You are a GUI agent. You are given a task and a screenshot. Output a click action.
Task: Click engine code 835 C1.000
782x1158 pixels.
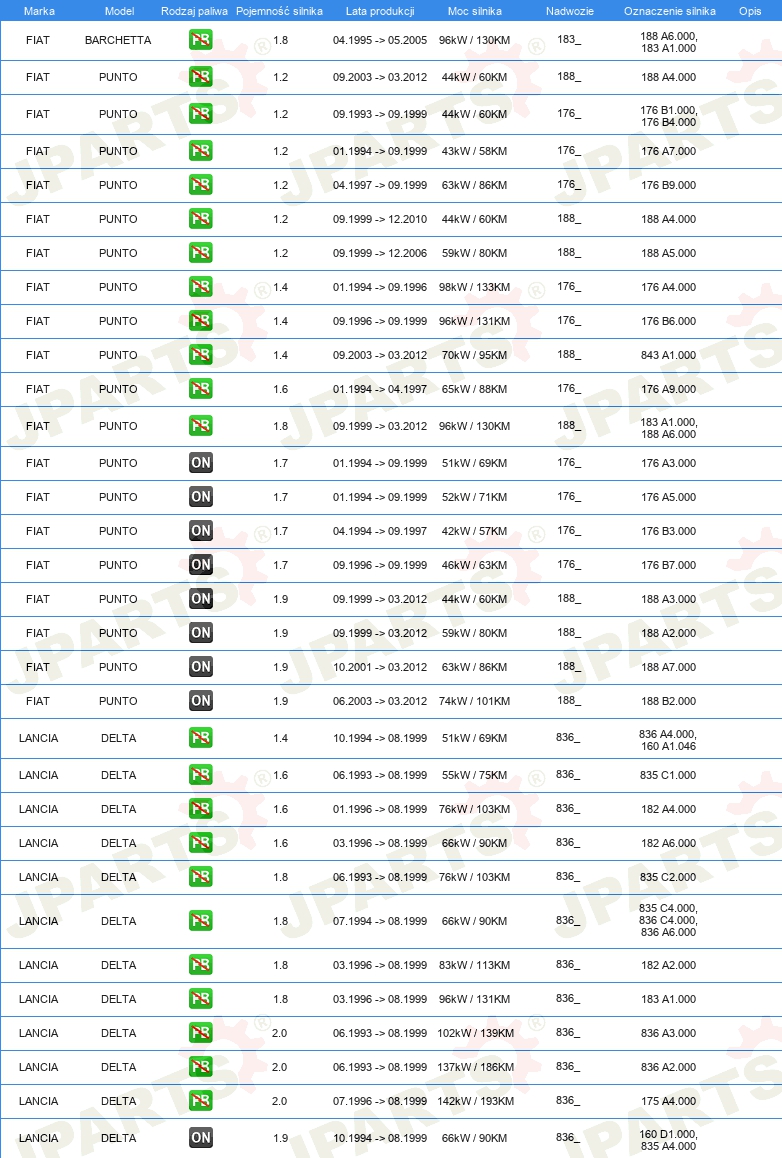click(669, 775)
